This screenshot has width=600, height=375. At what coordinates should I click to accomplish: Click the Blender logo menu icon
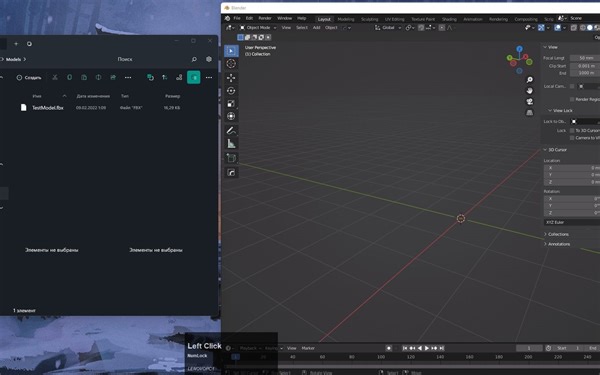point(227,18)
